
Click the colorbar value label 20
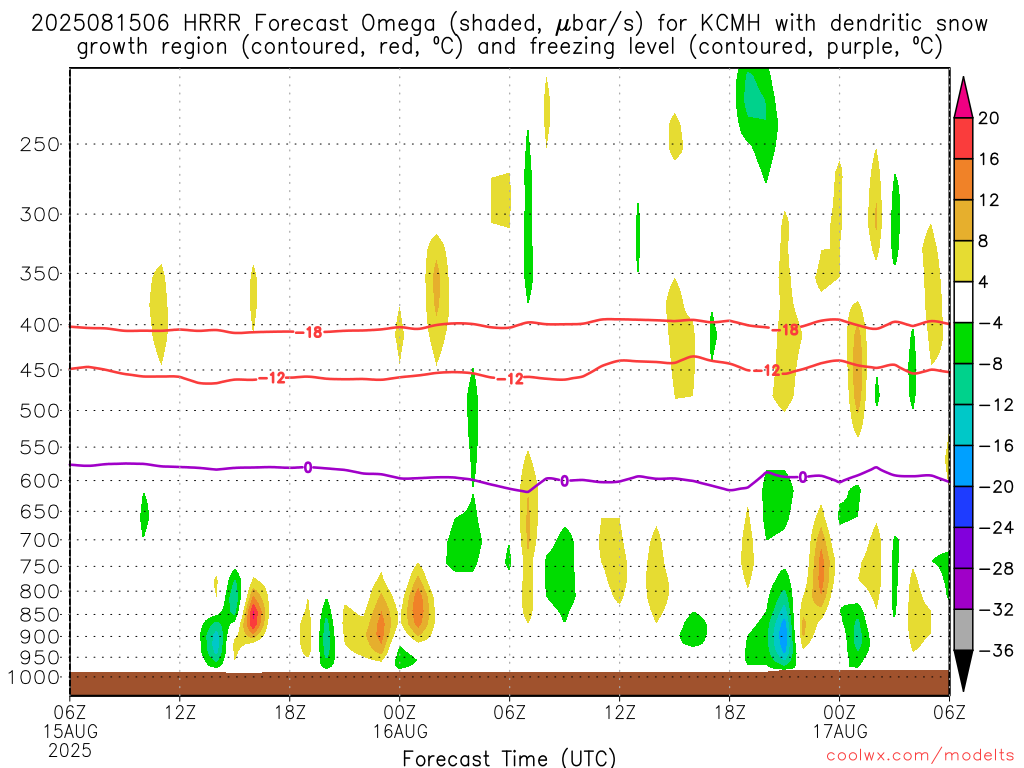pyautogui.click(x=989, y=118)
